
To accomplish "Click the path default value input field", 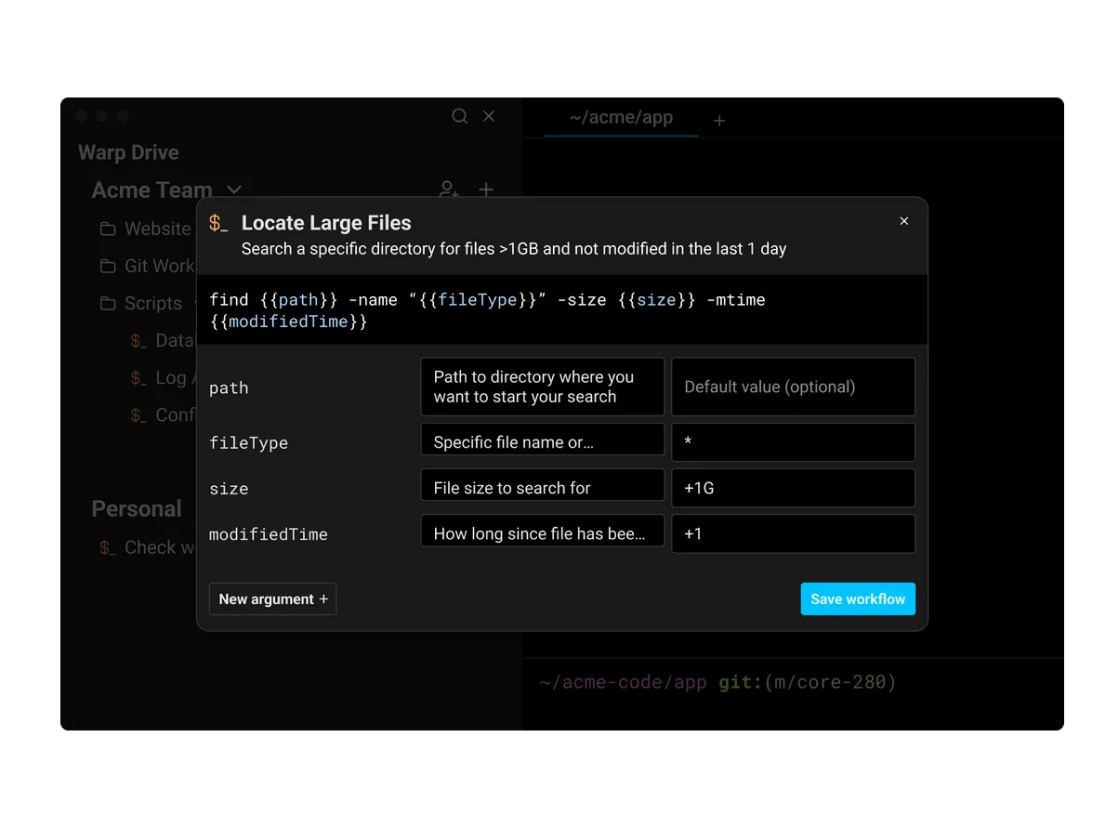I will point(792,387).
